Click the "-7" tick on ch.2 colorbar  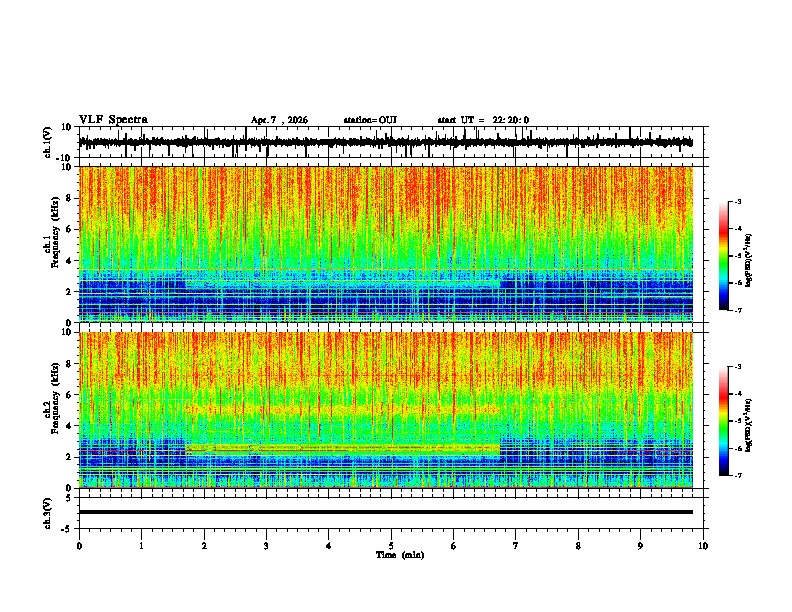[737, 475]
